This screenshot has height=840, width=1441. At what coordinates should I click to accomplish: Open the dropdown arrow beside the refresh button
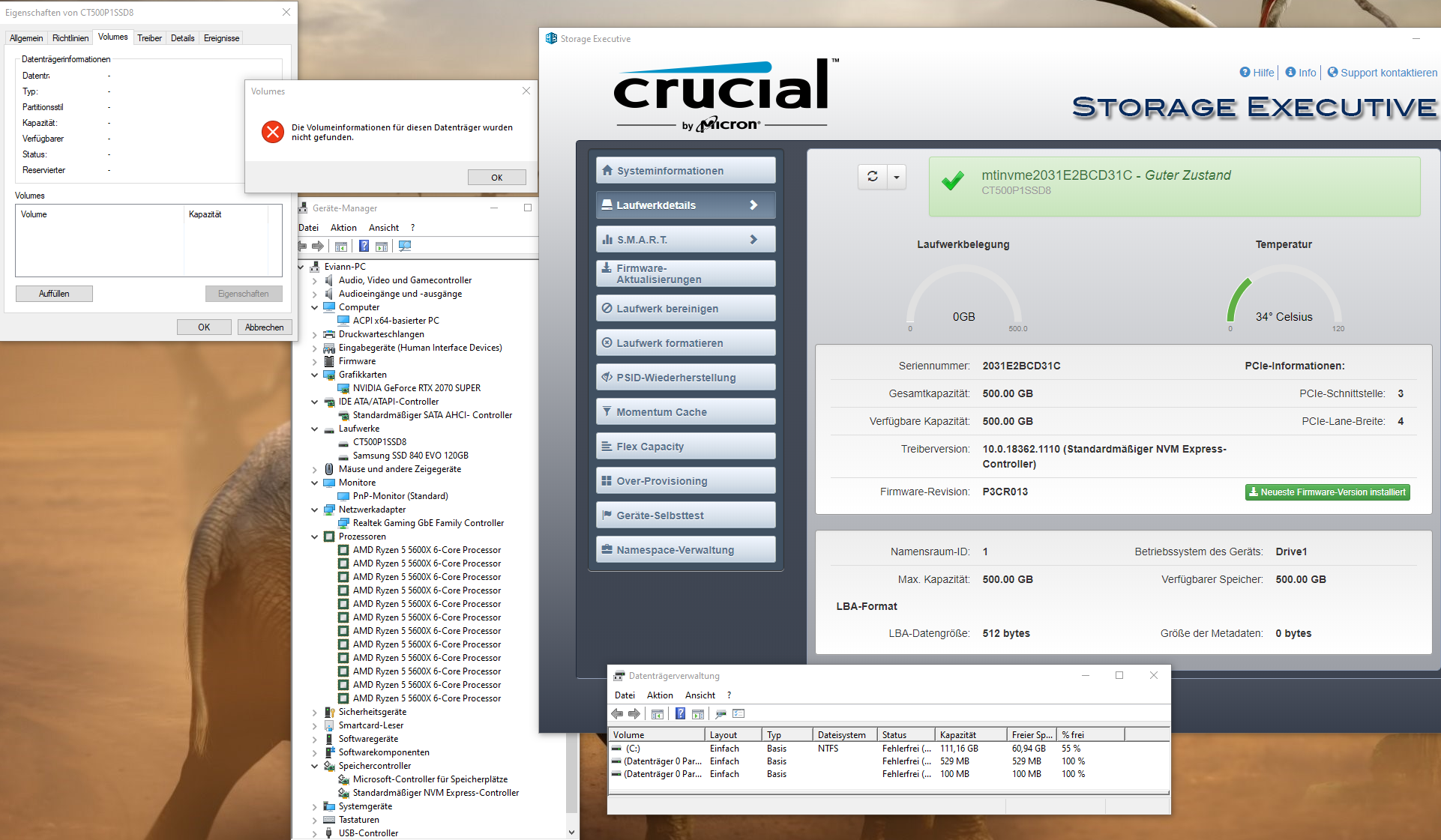(x=897, y=178)
